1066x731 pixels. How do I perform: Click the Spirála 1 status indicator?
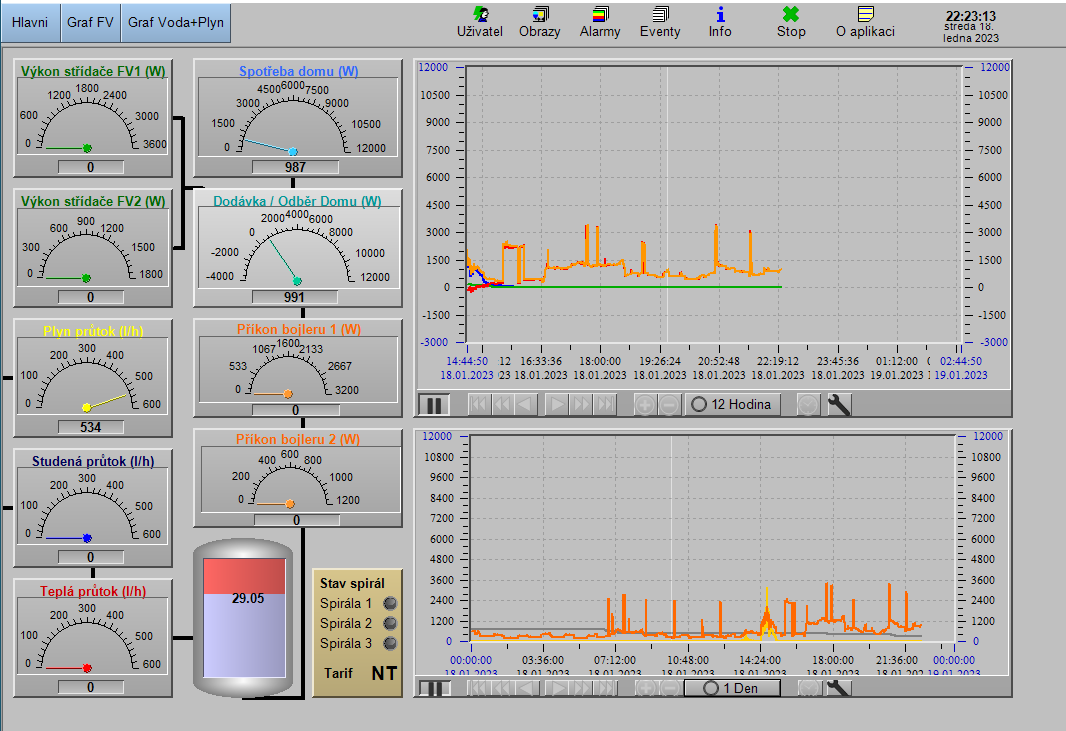(x=390, y=603)
